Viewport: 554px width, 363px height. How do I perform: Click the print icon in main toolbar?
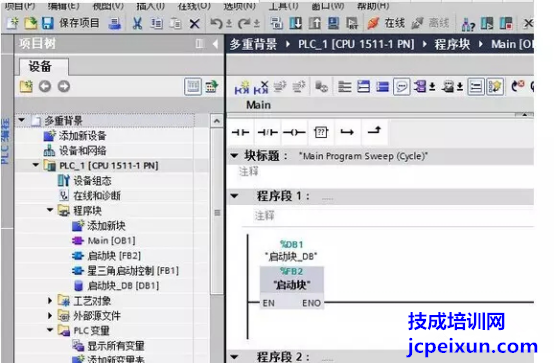point(114,24)
